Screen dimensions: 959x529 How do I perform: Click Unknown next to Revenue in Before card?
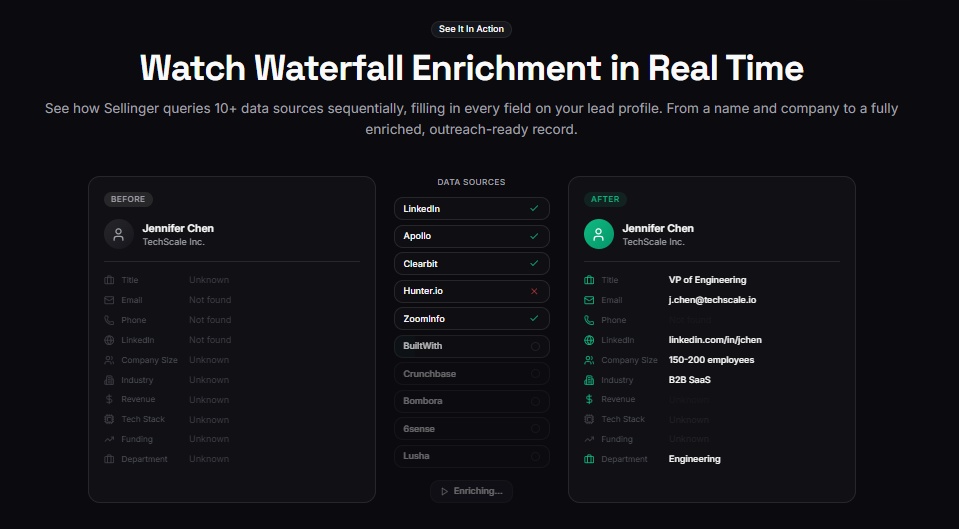tap(209, 400)
